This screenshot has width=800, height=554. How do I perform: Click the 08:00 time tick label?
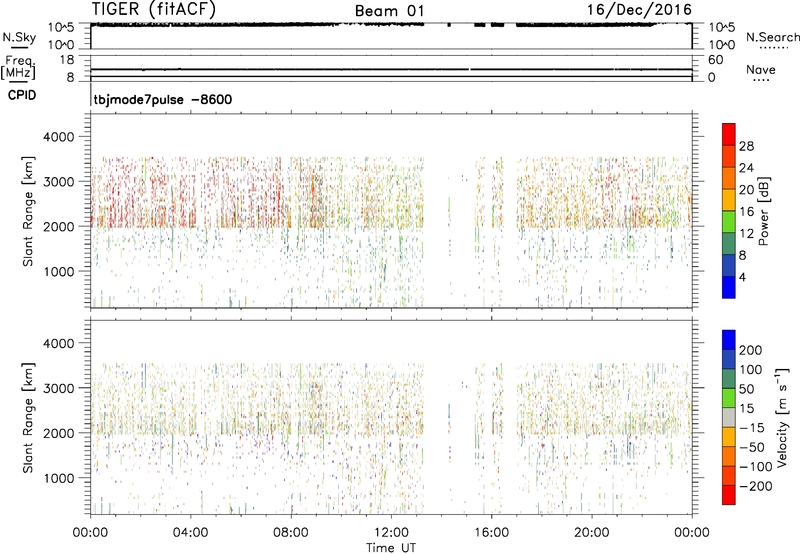[291, 533]
